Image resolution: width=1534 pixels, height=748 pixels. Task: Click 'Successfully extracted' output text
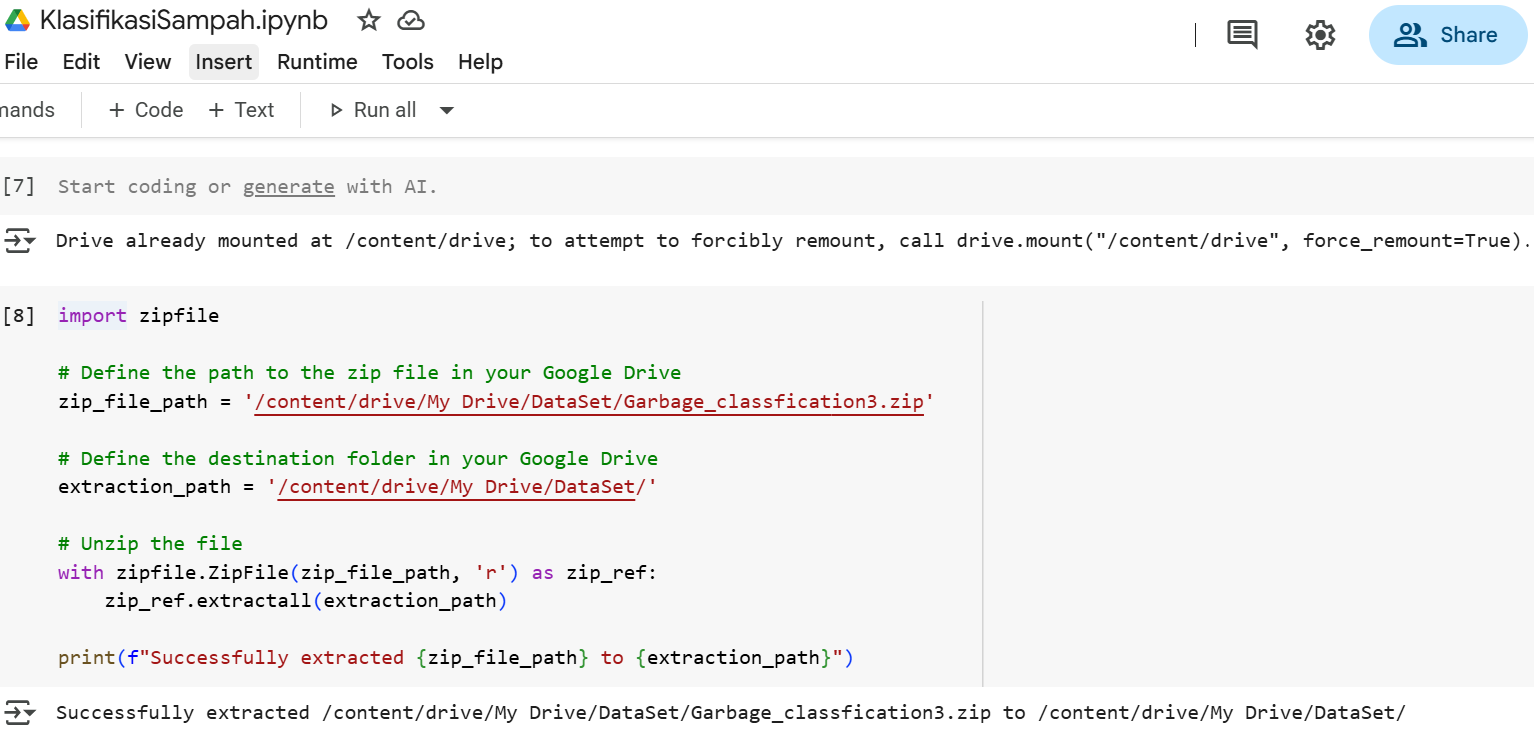point(731,713)
